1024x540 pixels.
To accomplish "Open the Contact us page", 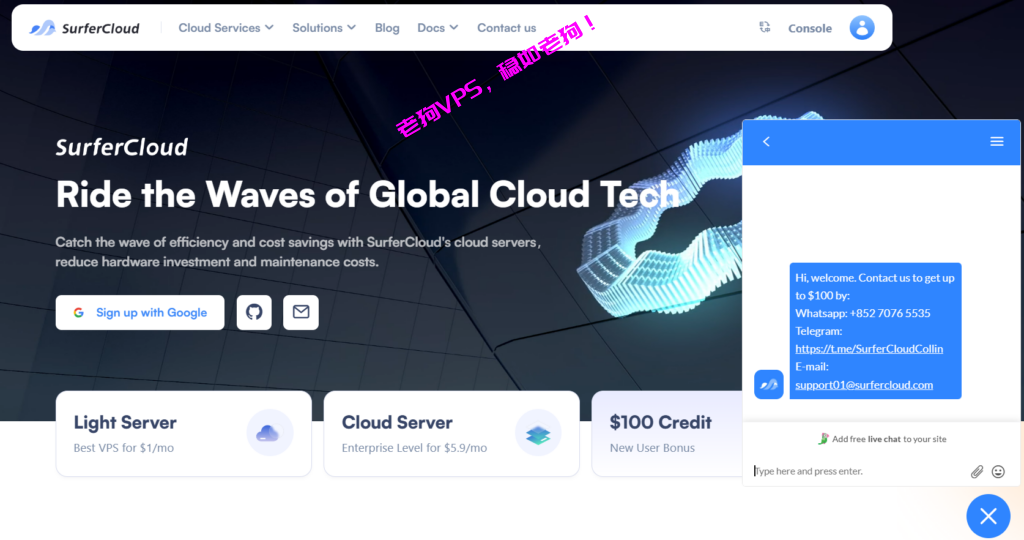I will click(x=507, y=28).
